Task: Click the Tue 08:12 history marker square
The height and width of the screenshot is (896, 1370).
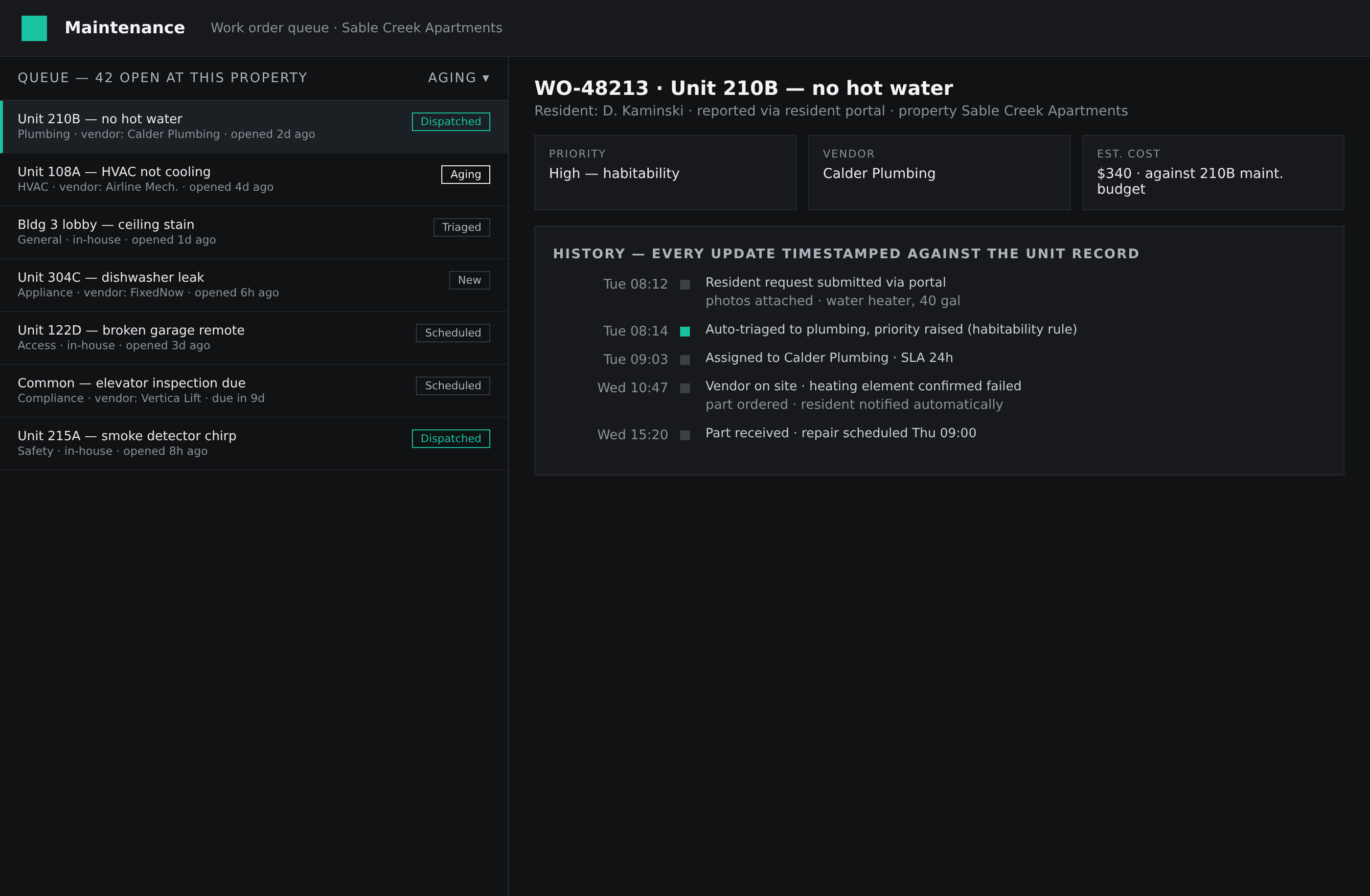Action: coord(685,285)
